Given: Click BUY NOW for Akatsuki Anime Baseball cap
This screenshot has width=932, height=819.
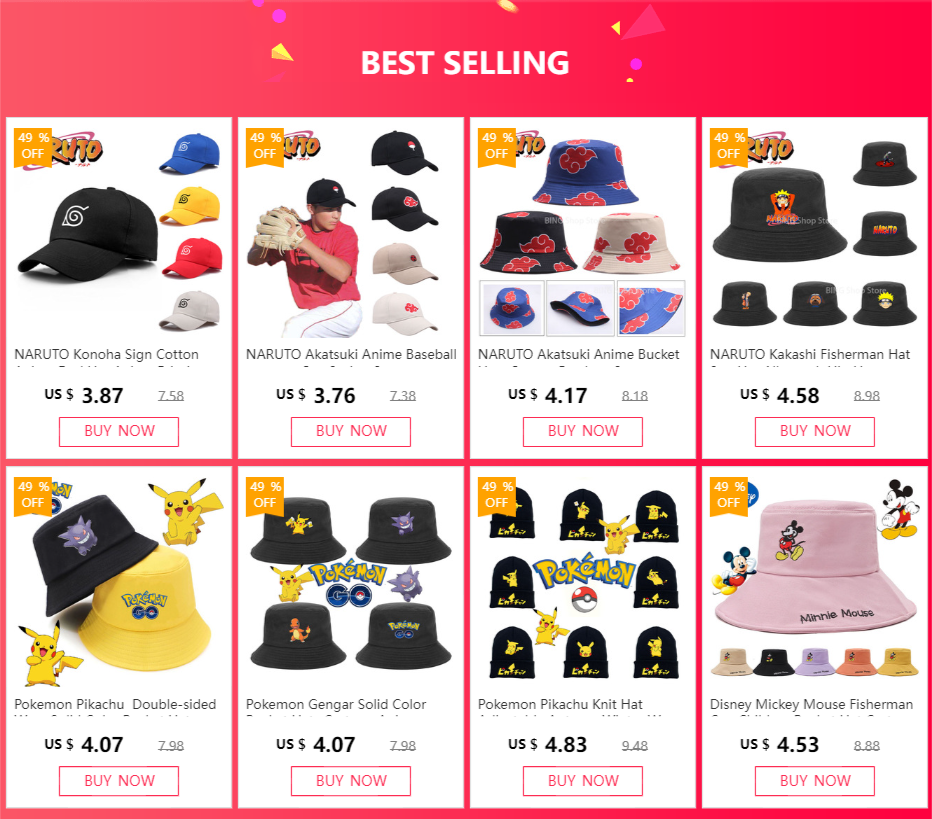Looking at the screenshot, I should click(x=351, y=431).
